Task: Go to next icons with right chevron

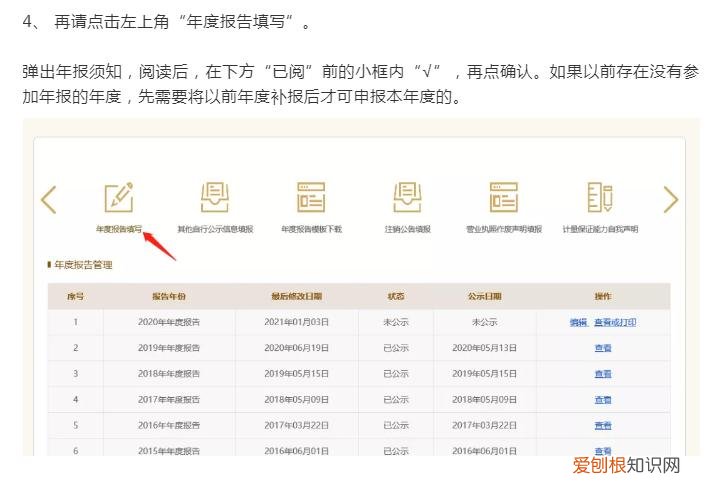Action: [671, 199]
